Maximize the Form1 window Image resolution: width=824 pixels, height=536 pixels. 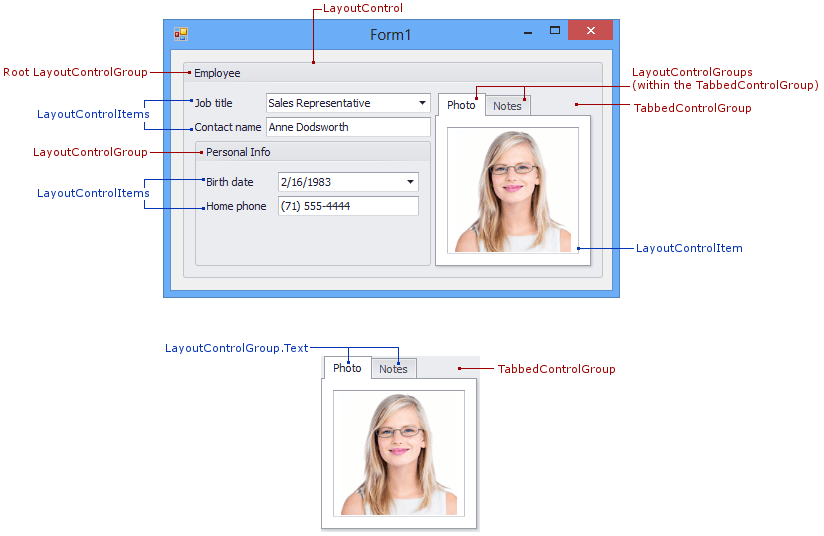click(x=555, y=30)
